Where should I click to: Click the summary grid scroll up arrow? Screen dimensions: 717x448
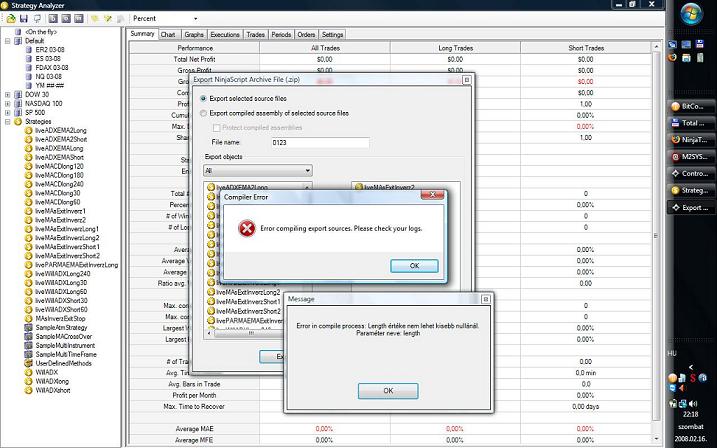coord(656,47)
